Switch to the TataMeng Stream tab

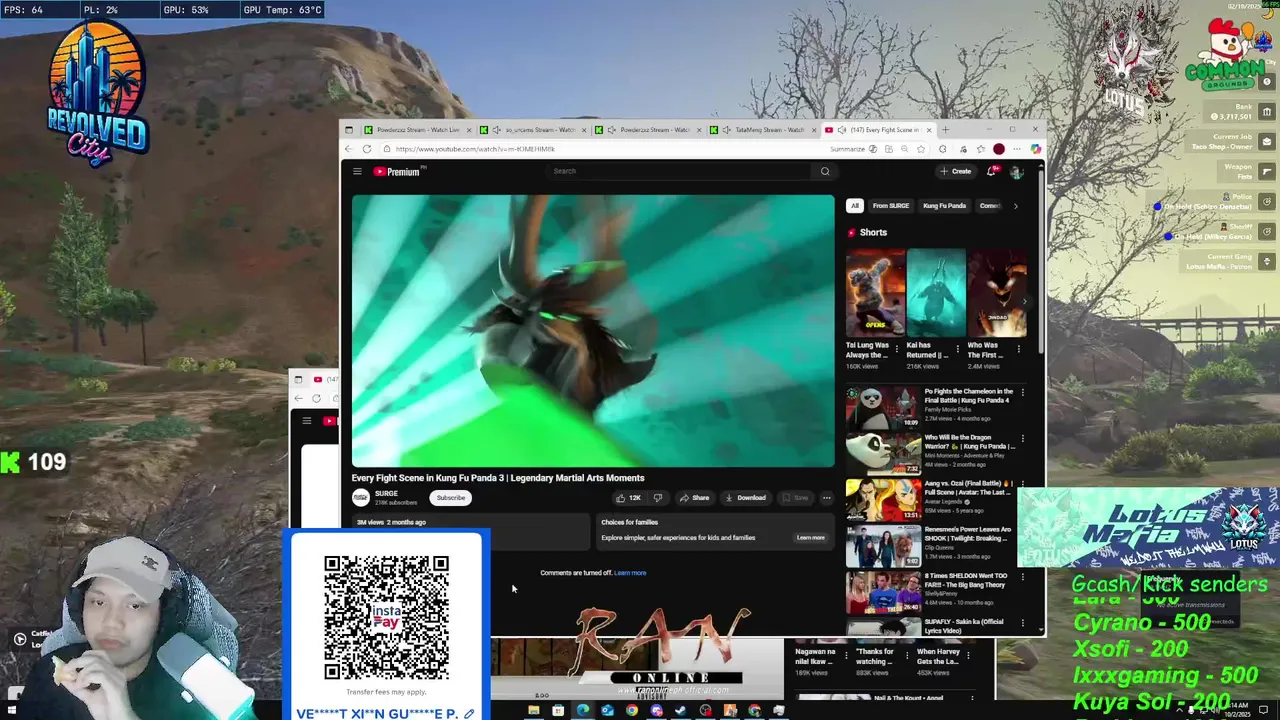(764, 130)
